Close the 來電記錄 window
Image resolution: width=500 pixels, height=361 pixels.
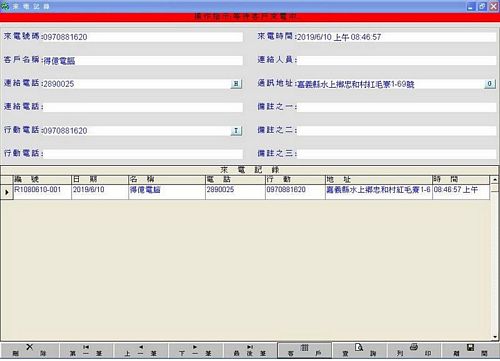click(x=494, y=6)
